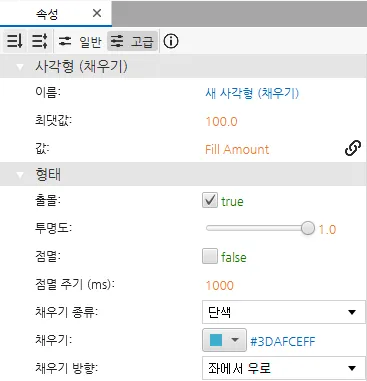Image resolution: width=367 pixels, height=381 pixels.
Task: Click the 투명도 slider handle
Action: [308, 228]
